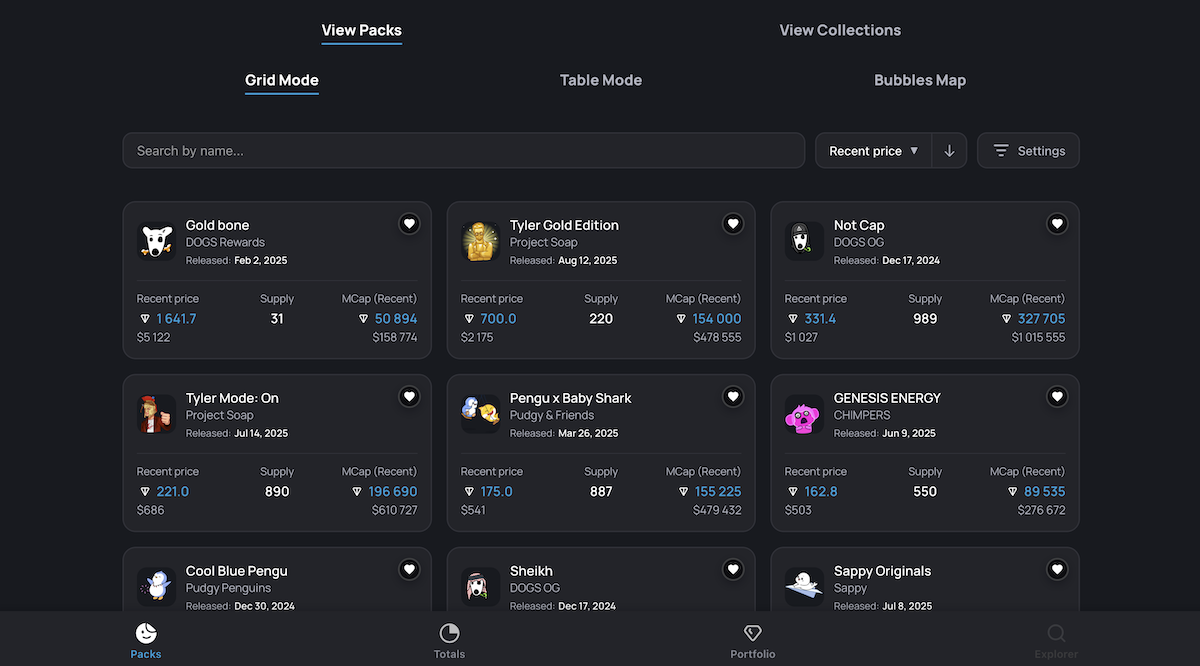
Task: Toggle heart on Tyler Gold Edition card
Action: click(733, 224)
